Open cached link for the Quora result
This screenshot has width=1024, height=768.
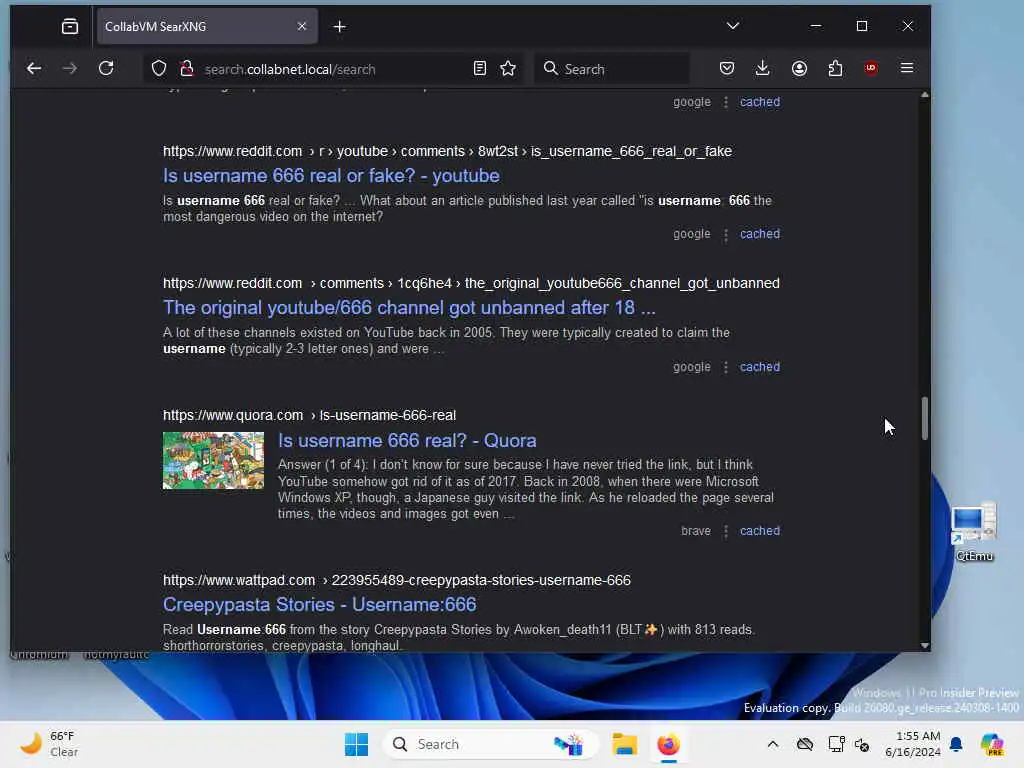coord(760,531)
